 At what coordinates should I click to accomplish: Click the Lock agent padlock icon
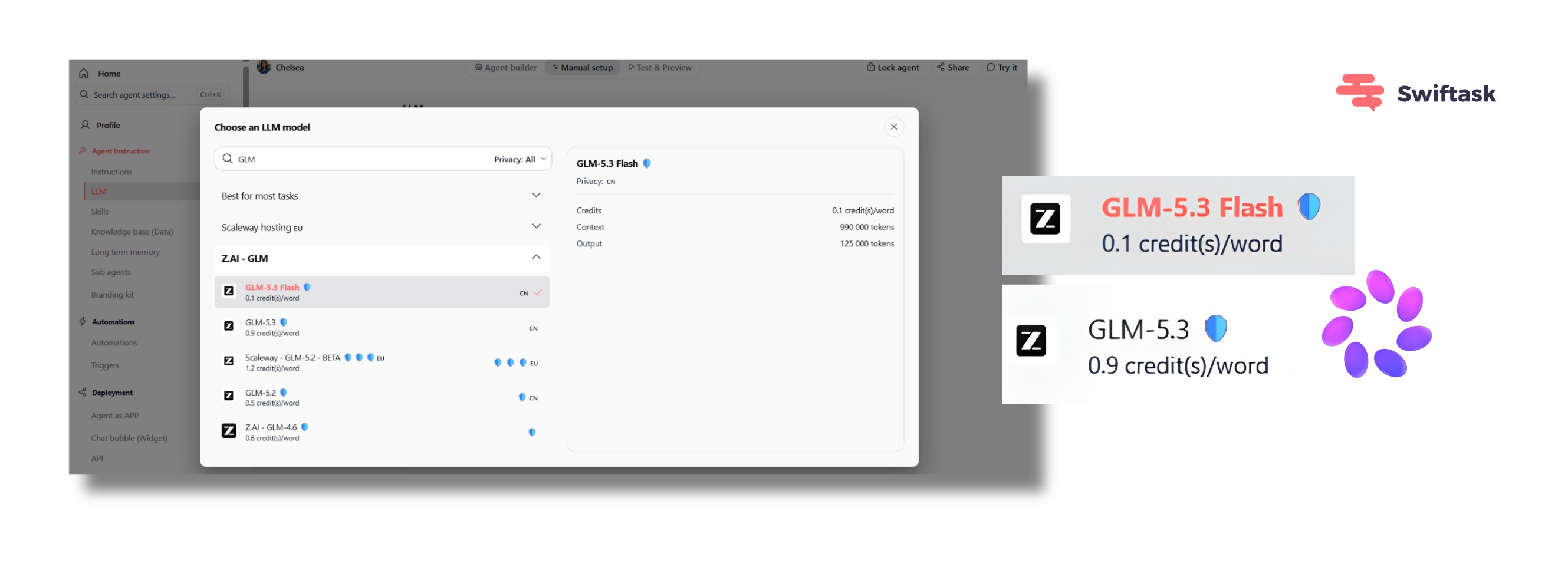870,67
